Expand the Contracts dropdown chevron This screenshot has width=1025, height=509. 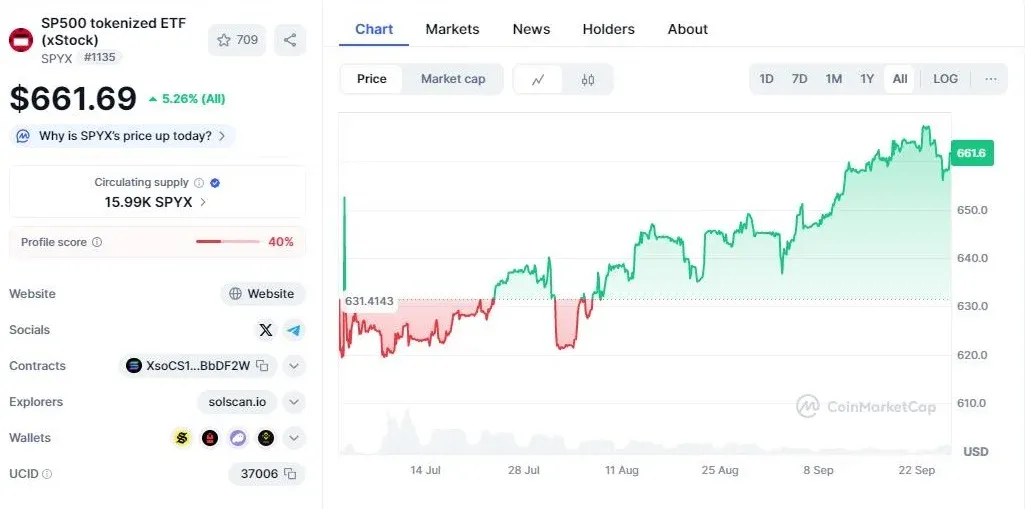click(x=294, y=366)
